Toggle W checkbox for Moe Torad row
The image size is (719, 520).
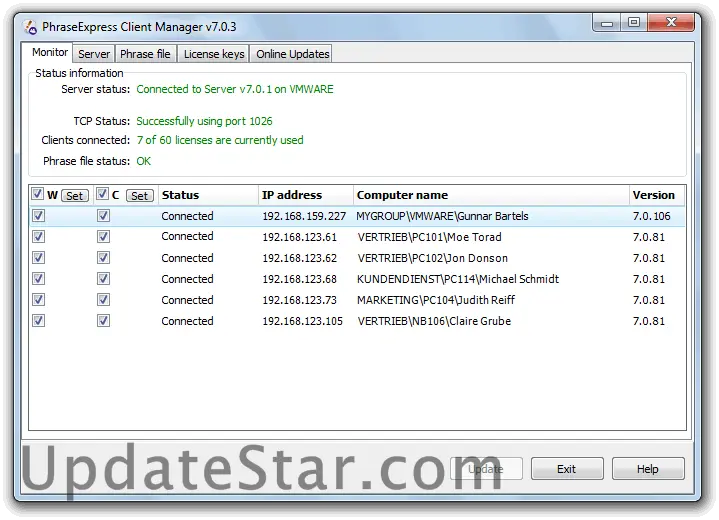pos(39,237)
